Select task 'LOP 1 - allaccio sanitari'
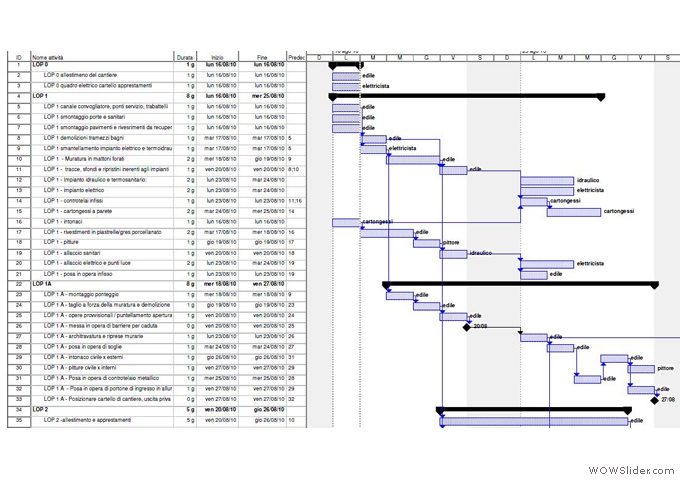Image resolution: width=680 pixels, height=480 pixels. [x=72, y=253]
